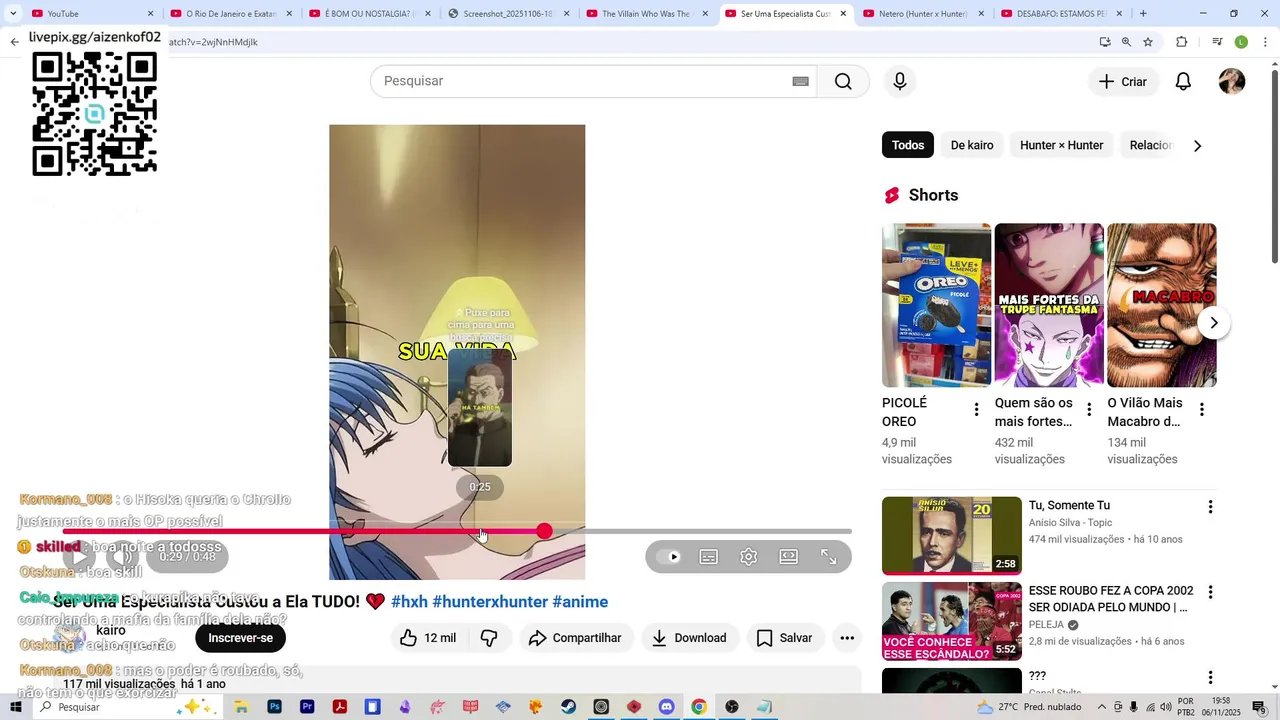Viewport: 1280px width, 720px height.
Task: Open options for ESSE ROUBO FEZ A COPA video
Action: (x=1210, y=592)
